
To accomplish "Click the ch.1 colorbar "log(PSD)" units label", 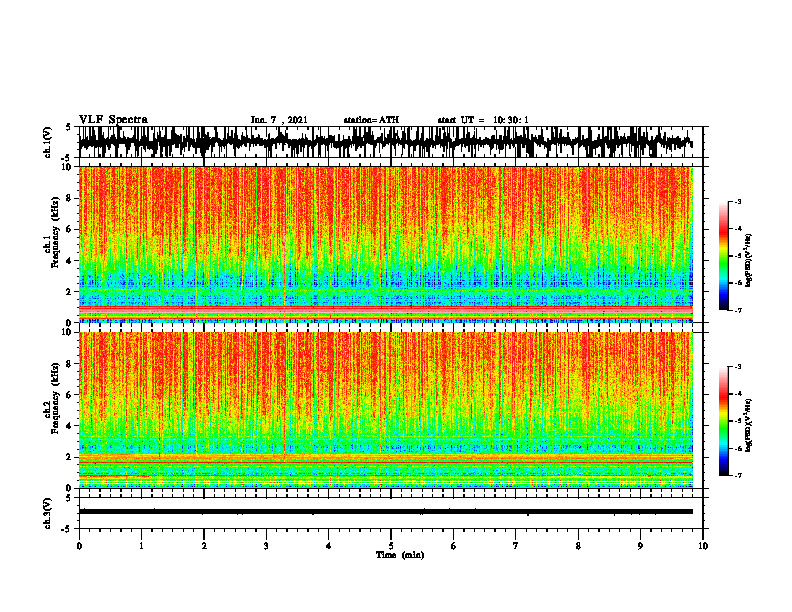I will 748,261.
